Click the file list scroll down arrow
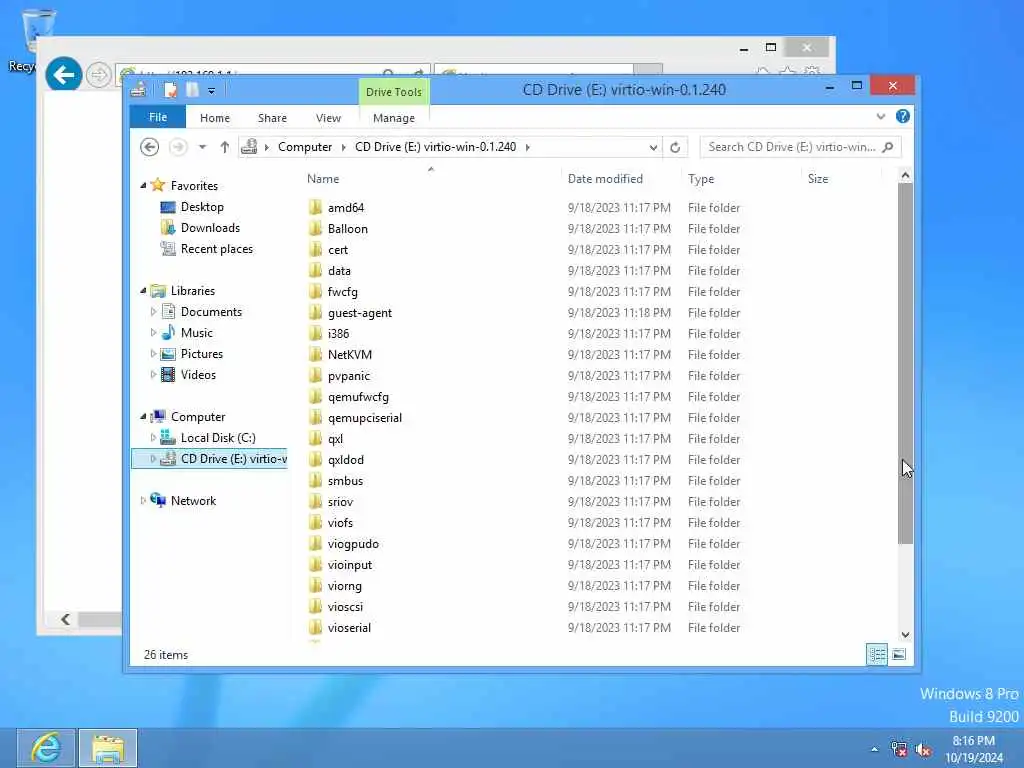The image size is (1024, 768). click(905, 635)
